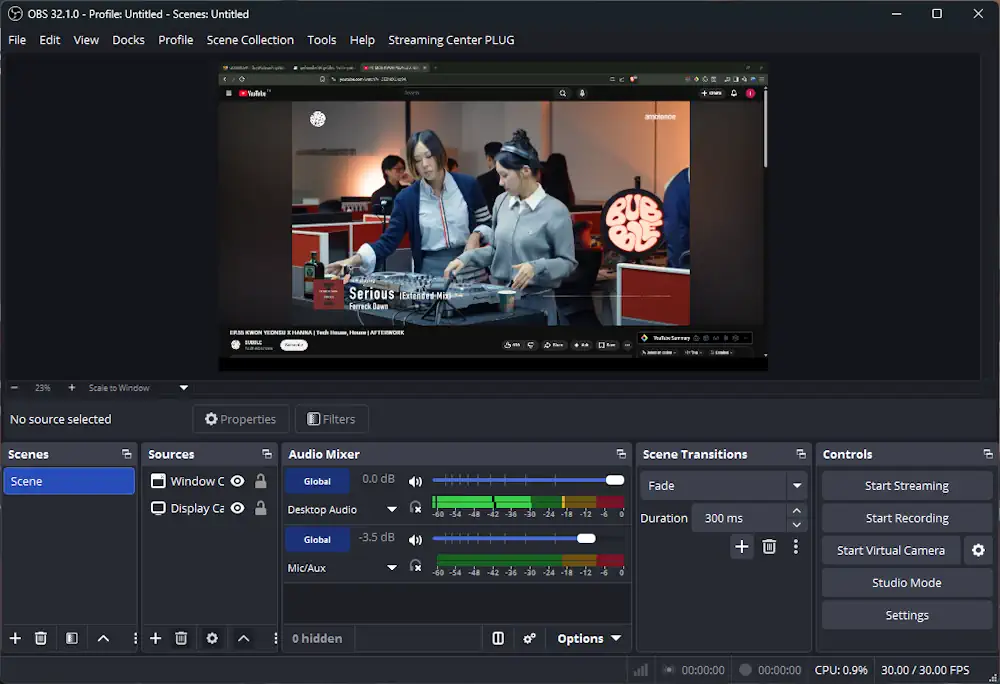The width and height of the screenshot is (1000, 684).
Task: Pop out the Scenes dock
Action: (126, 454)
